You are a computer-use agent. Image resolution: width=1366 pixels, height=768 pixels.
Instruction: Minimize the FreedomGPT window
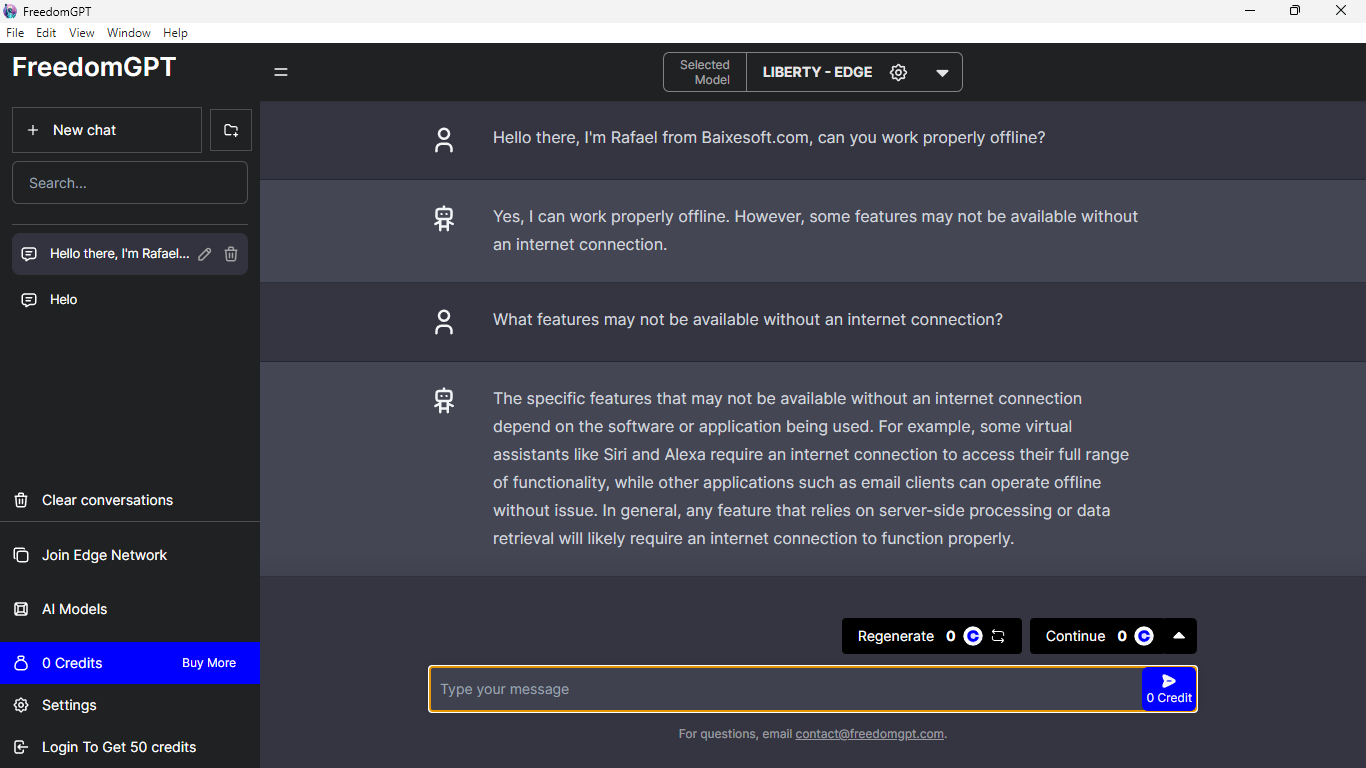point(1250,11)
